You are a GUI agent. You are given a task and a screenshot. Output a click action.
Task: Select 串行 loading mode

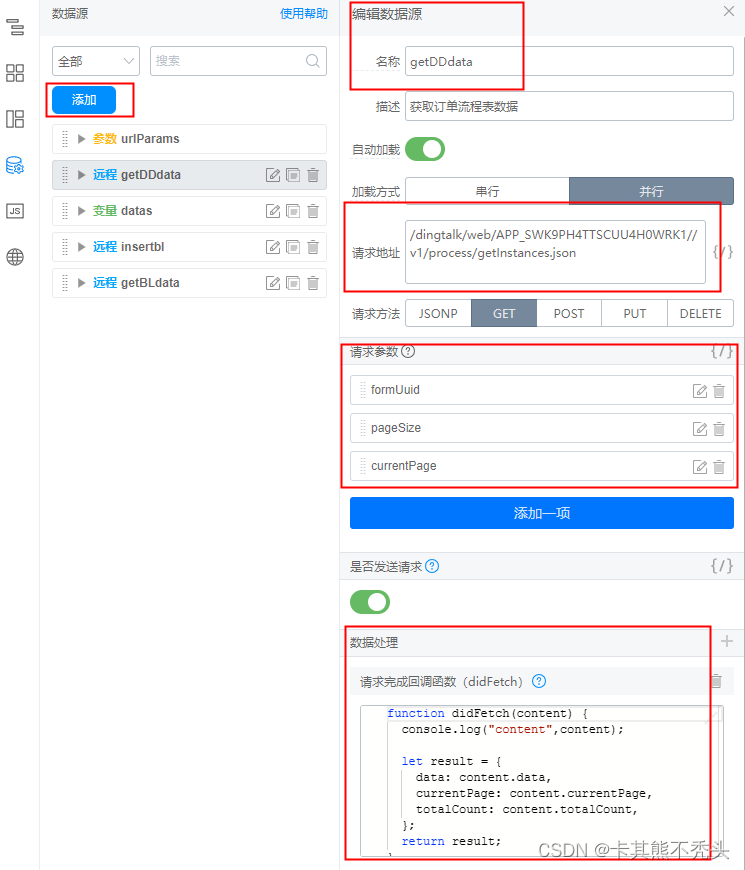tap(488, 191)
